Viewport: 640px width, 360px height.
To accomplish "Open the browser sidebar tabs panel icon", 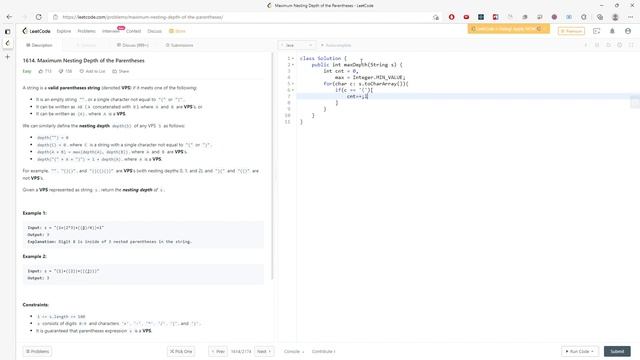I will 7,31.
